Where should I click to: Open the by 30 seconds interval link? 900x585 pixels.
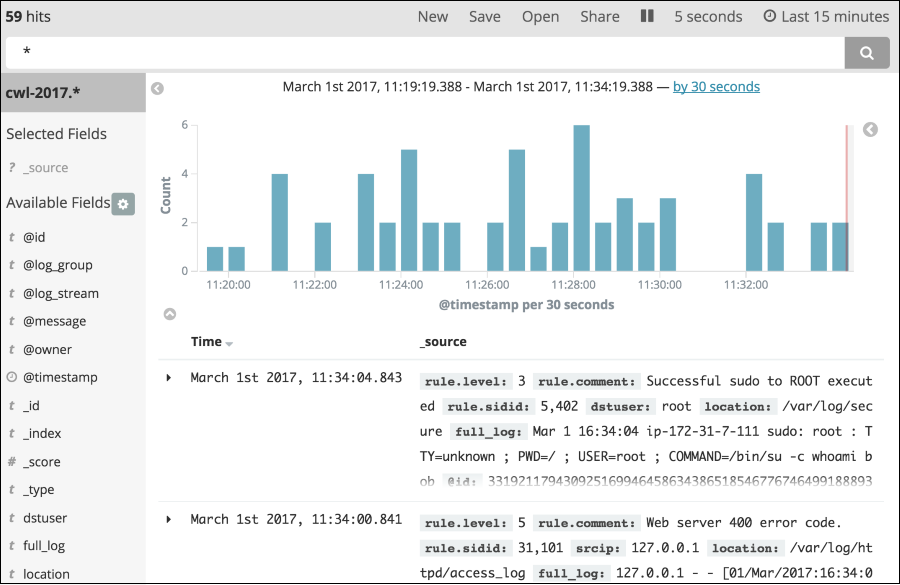coord(716,86)
